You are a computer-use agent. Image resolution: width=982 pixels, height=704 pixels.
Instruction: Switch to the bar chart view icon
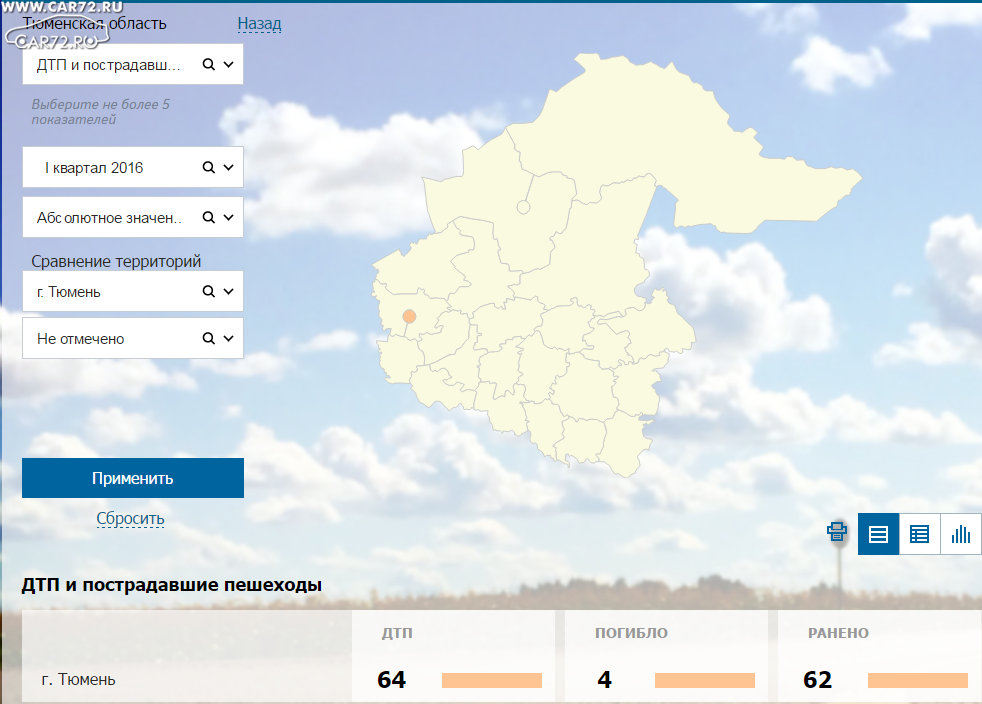[x=961, y=534]
